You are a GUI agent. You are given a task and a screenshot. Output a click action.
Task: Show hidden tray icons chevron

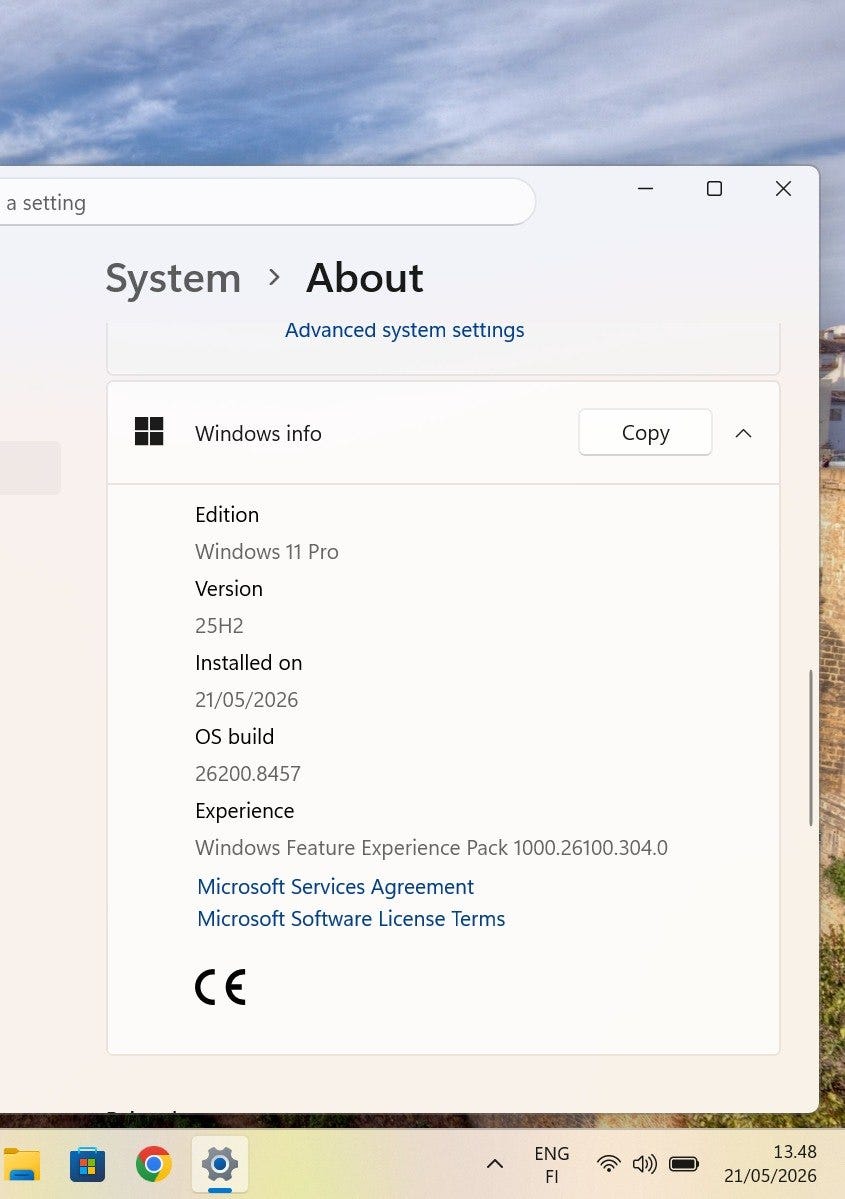click(x=495, y=1165)
